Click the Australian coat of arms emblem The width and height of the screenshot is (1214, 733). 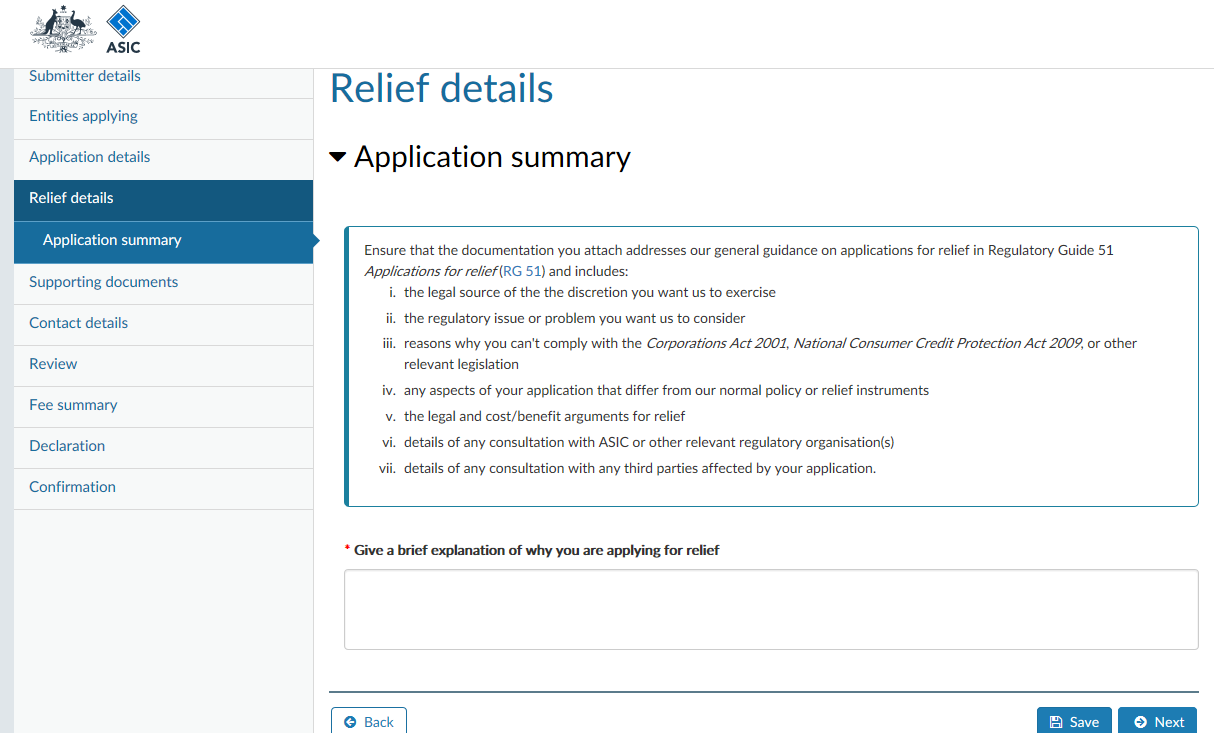coord(64,29)
